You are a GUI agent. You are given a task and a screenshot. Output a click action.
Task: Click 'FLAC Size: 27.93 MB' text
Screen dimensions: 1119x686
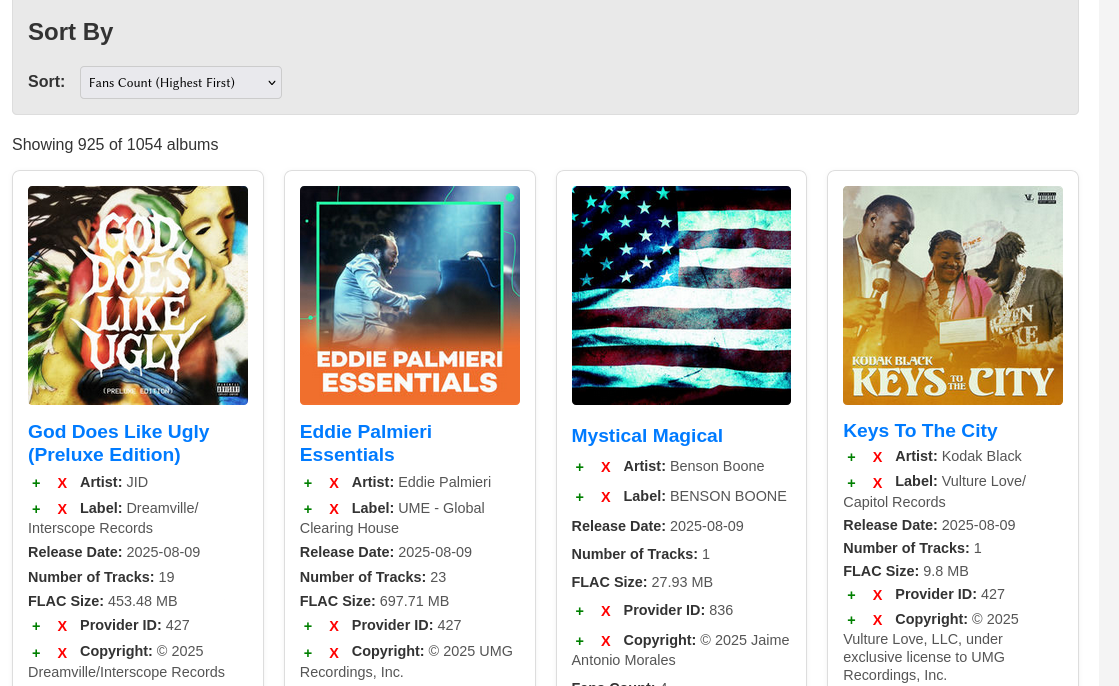point(642,582)
